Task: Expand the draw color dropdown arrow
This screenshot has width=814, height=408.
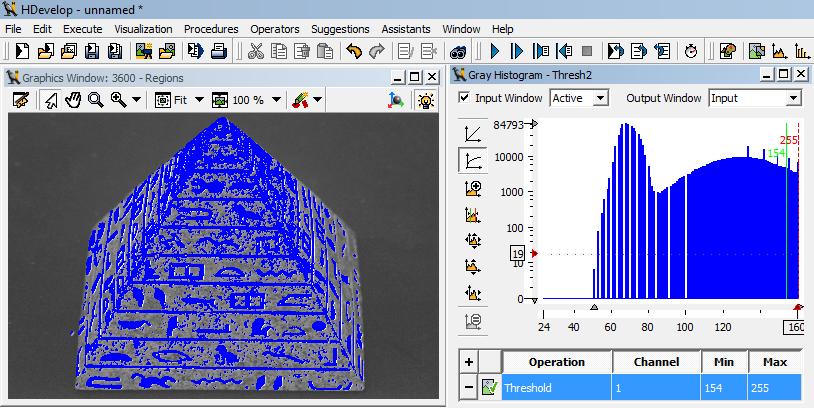Action: [x=317, y=100]
